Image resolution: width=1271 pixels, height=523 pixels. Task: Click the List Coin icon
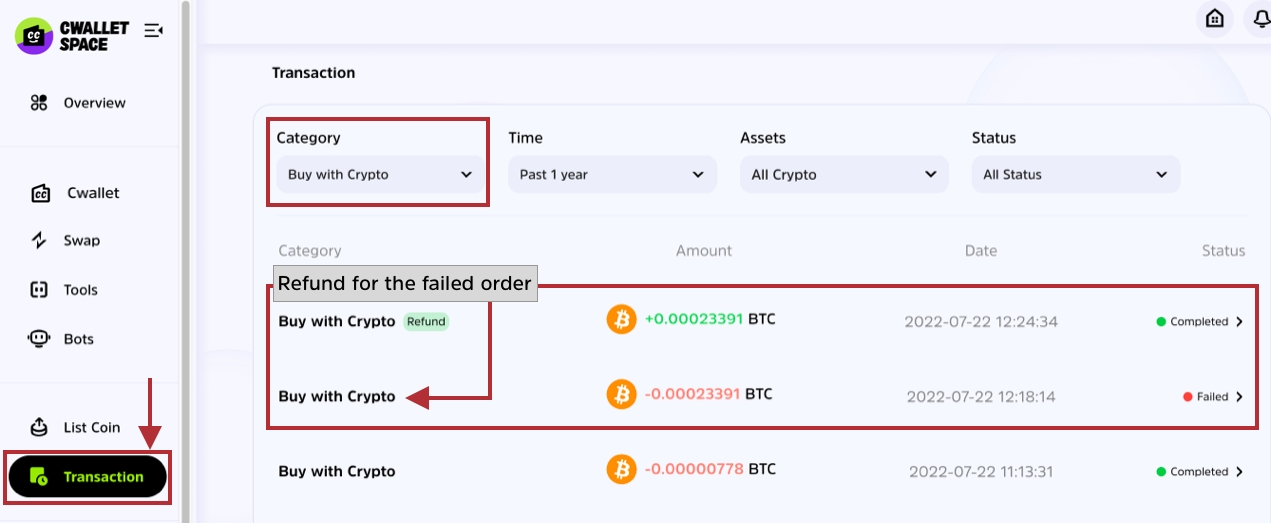[39, 427]
